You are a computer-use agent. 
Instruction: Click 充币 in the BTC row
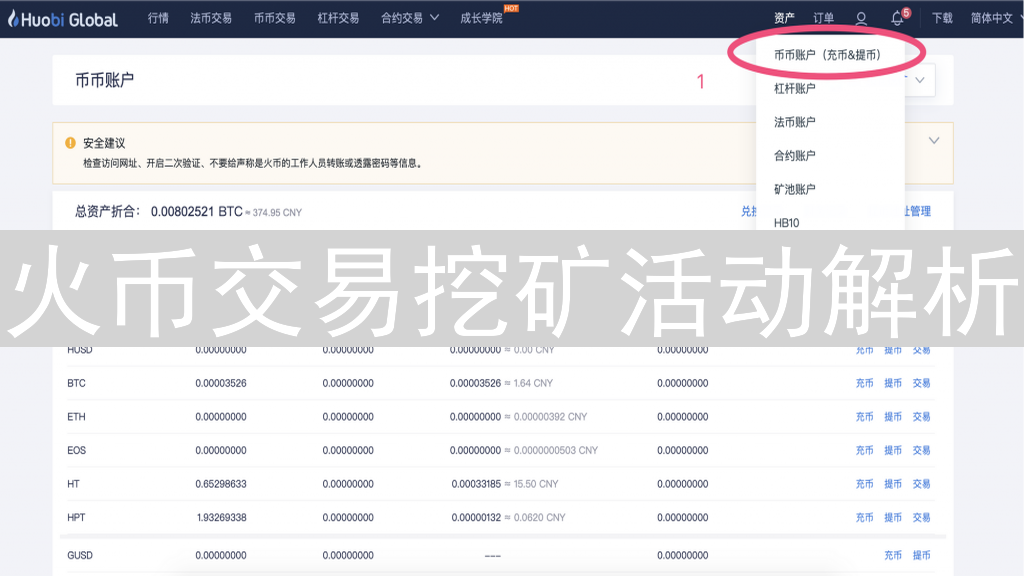[x=865, y=383]
